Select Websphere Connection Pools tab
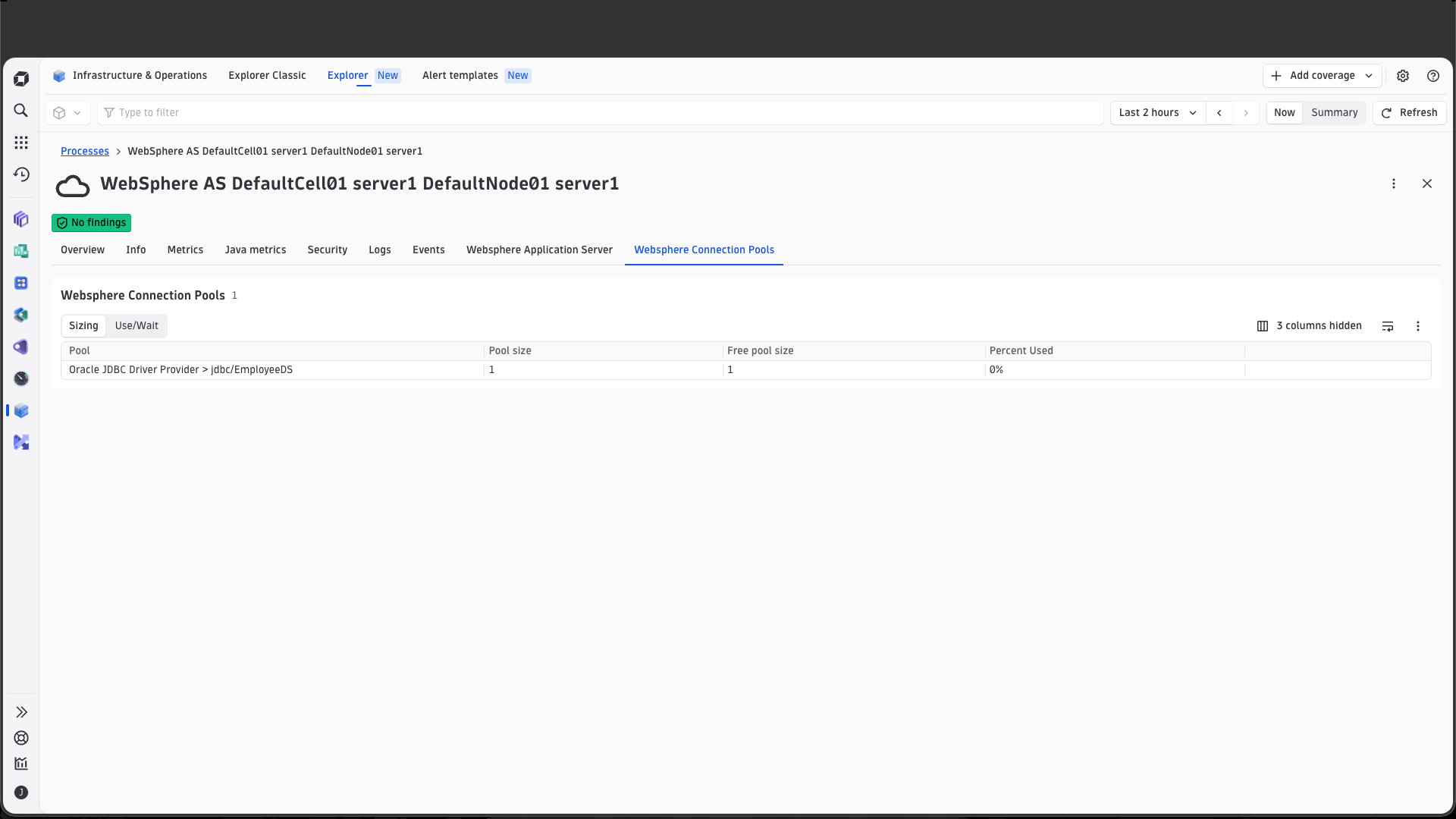This screenshot has width=1456, height=819. (x=704, y=250)
